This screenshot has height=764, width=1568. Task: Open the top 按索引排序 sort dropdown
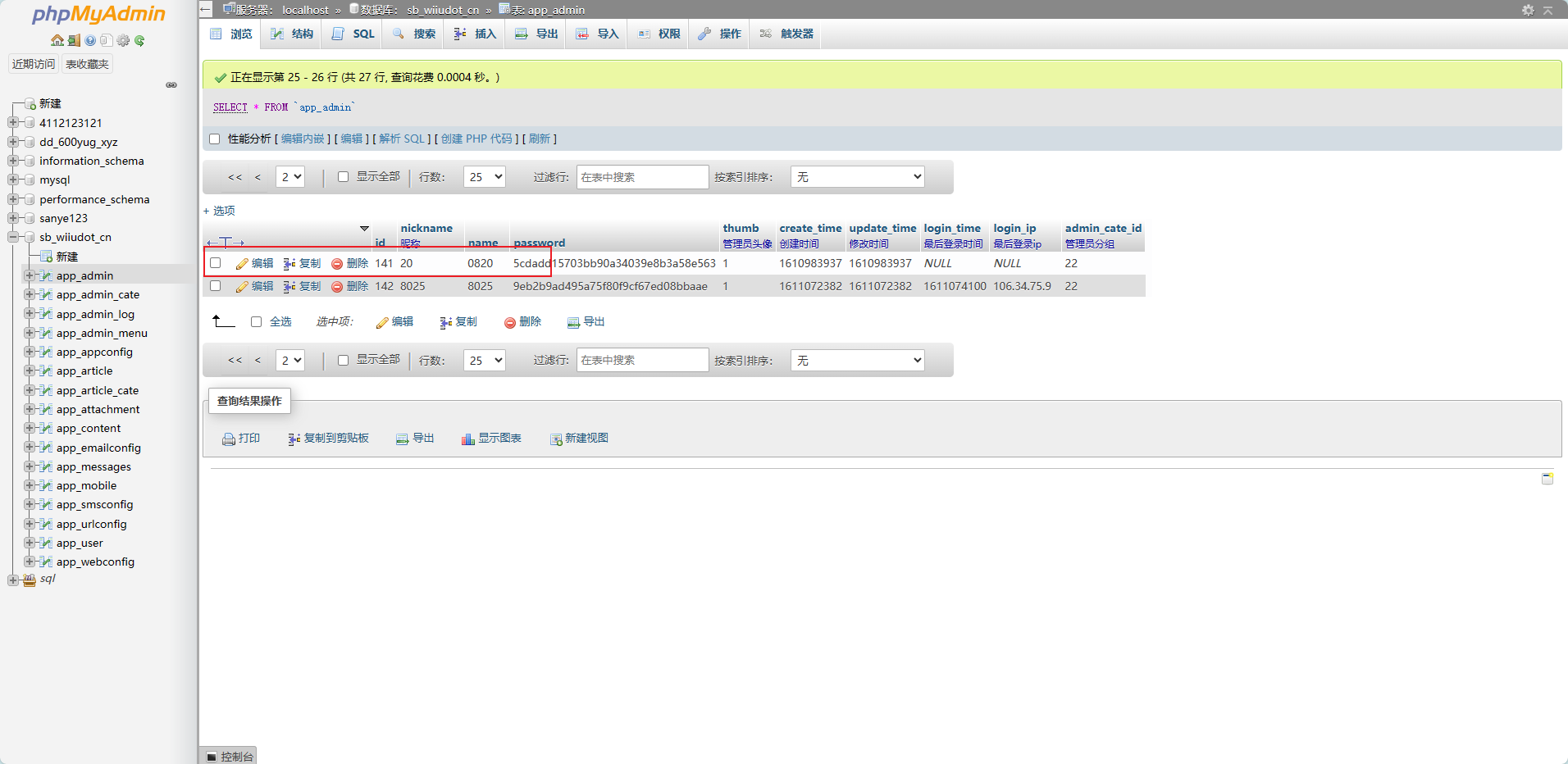click(857, 177)
